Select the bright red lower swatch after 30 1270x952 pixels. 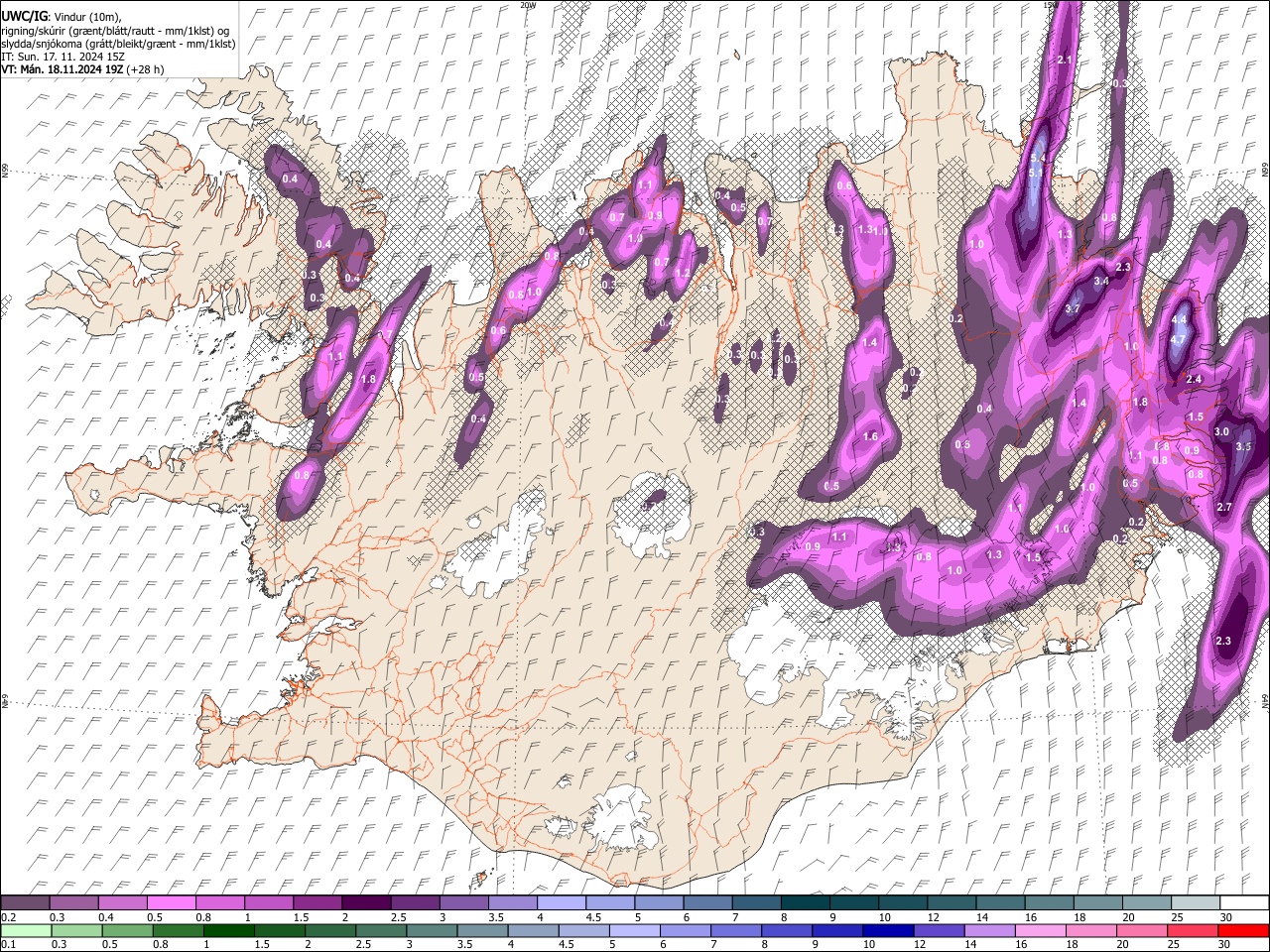(x=1244, y=930)
